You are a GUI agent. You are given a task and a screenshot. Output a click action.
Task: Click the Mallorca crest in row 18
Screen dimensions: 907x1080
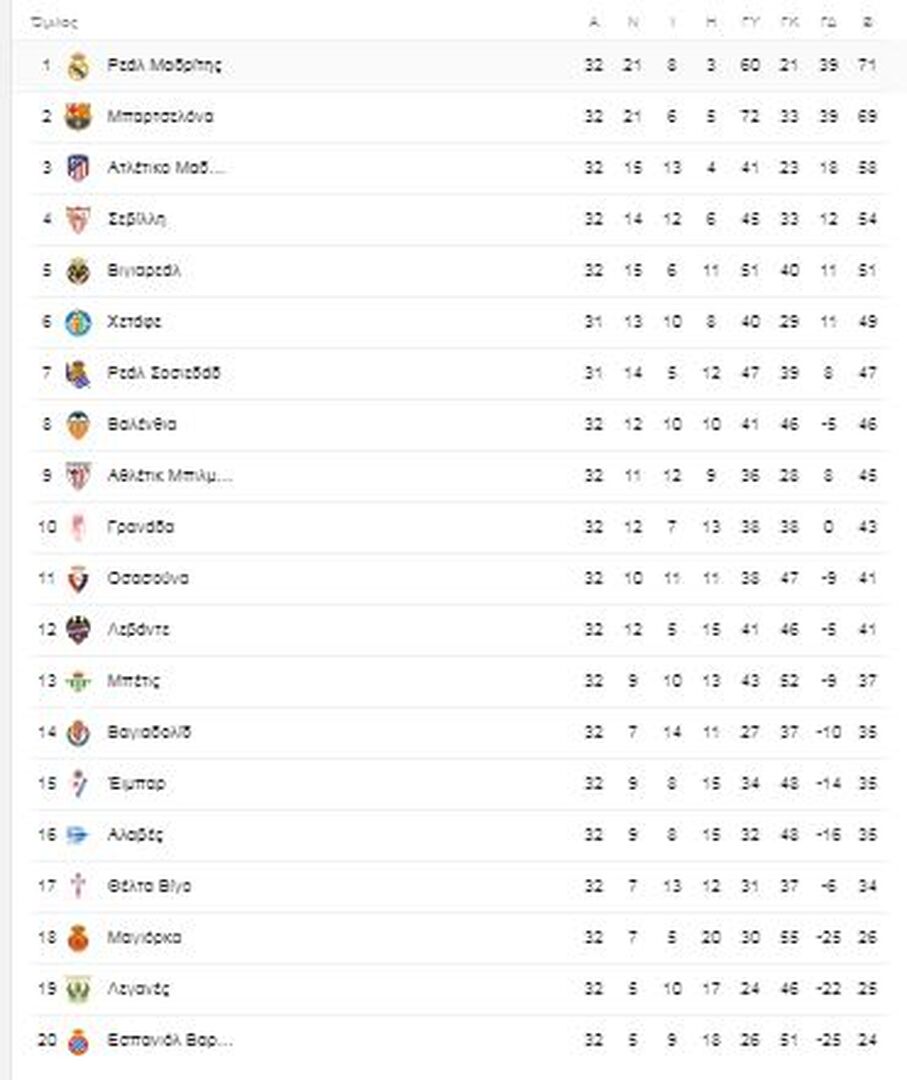point(78,937)
